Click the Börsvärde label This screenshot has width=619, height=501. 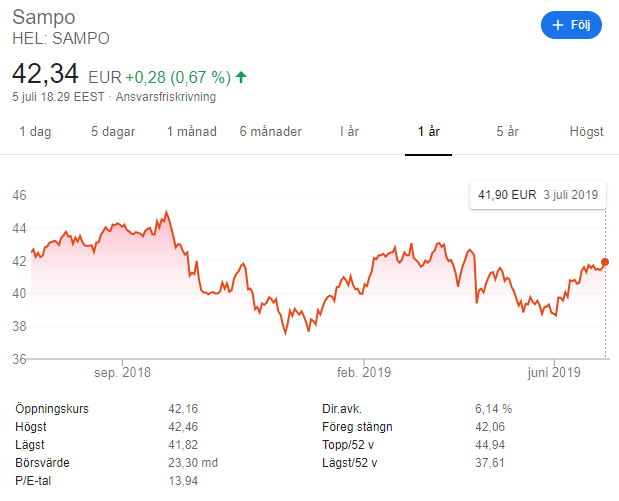pos(42,463)
